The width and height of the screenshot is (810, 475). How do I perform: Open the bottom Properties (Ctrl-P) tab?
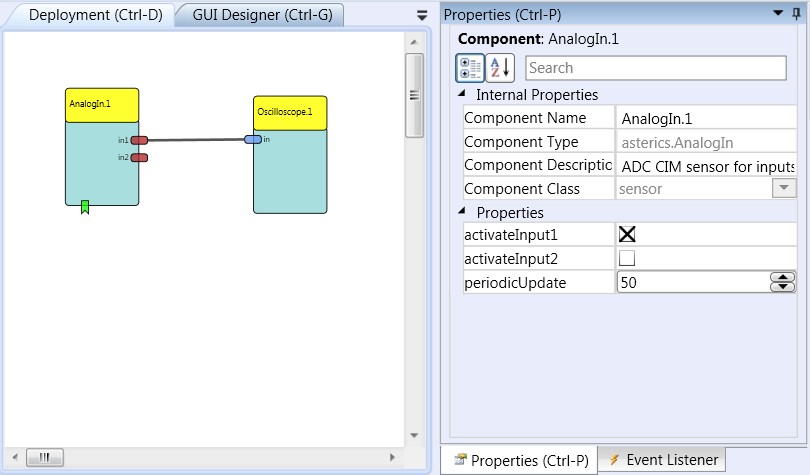click(521, 460)
